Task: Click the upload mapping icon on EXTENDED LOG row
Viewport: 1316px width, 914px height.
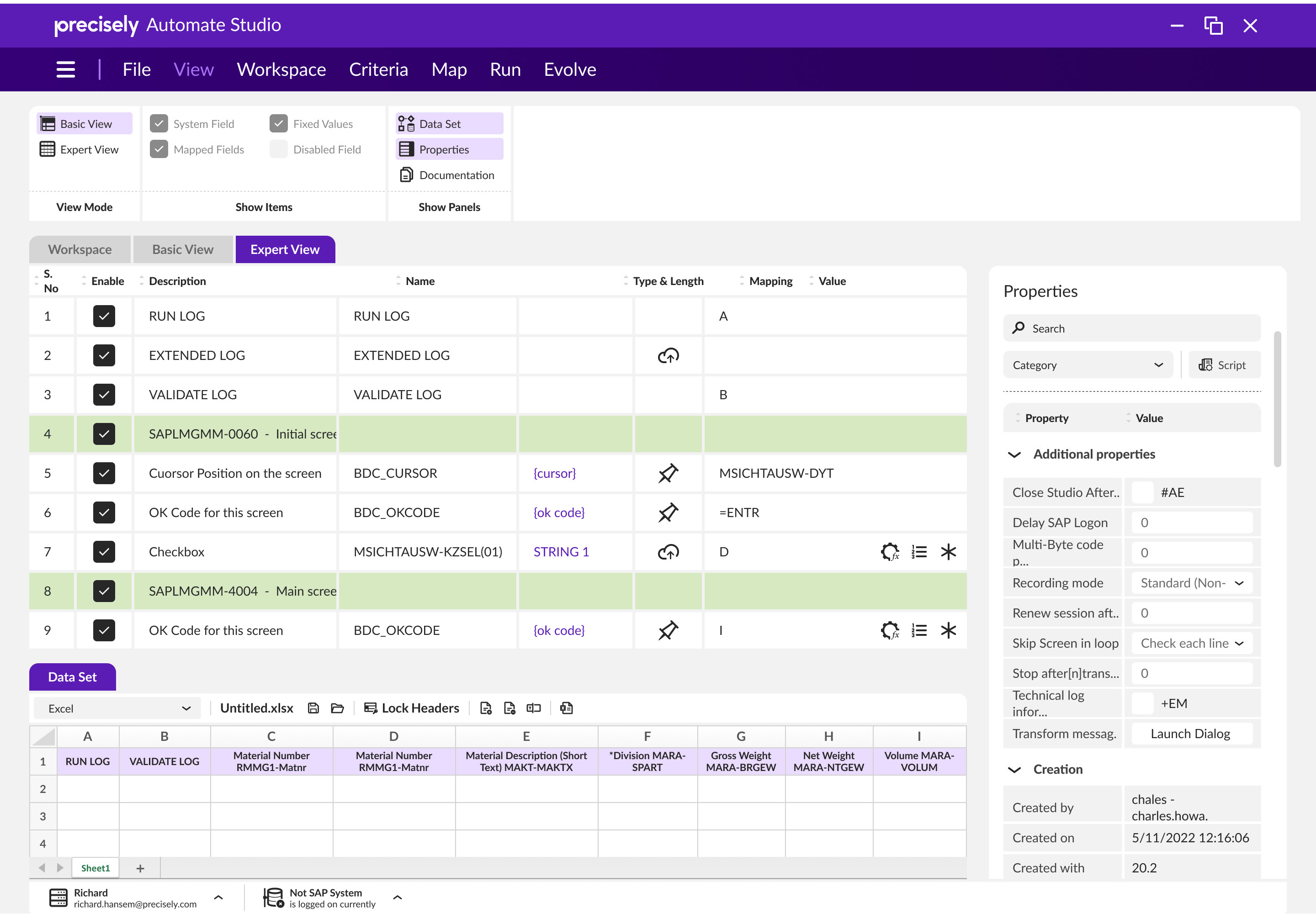Action: click(668, 356)
